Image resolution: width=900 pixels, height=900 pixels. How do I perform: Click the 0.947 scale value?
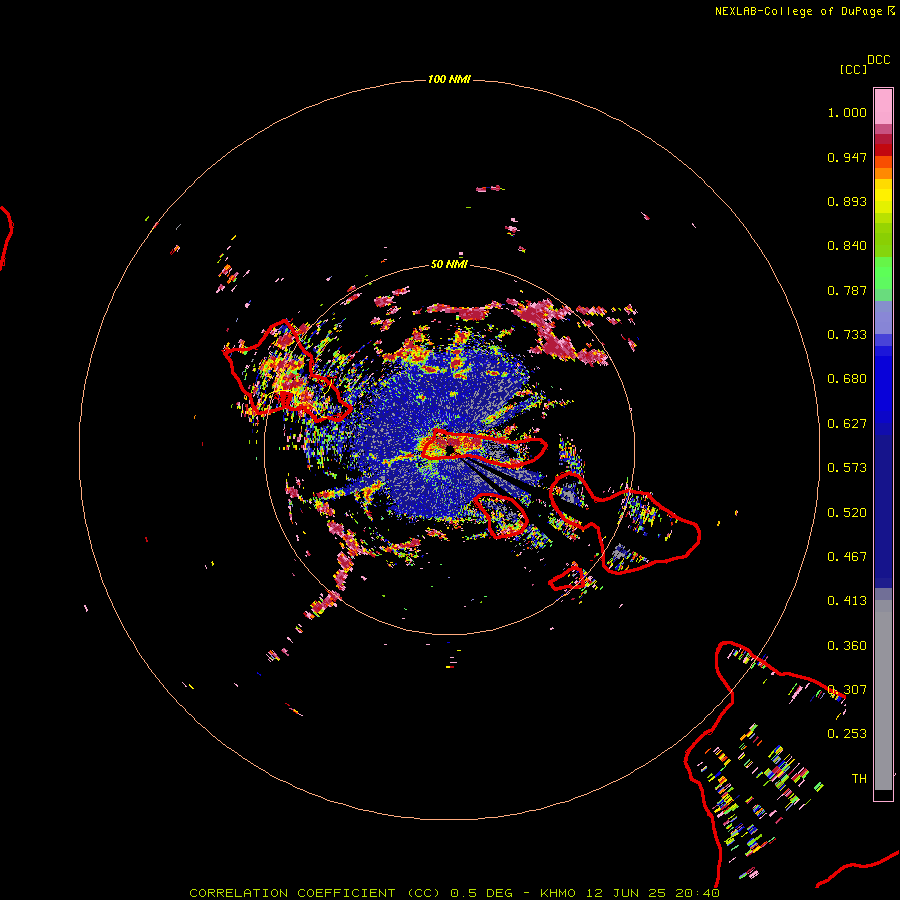point(847,157)
